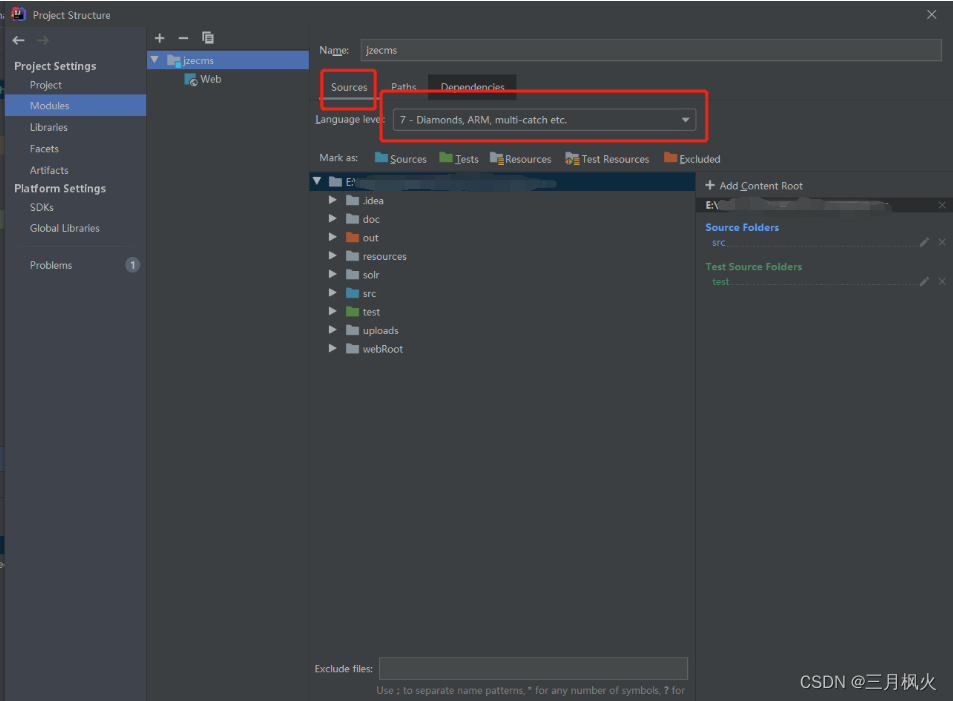
Task: Select Libraries under Project Settings
Action: [x=49, y=127]
